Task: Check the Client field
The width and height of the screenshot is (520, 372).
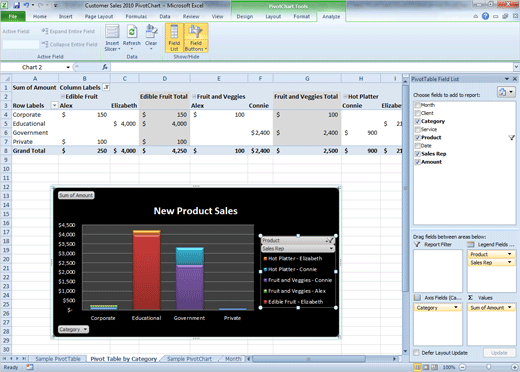Action: (417, 113)
